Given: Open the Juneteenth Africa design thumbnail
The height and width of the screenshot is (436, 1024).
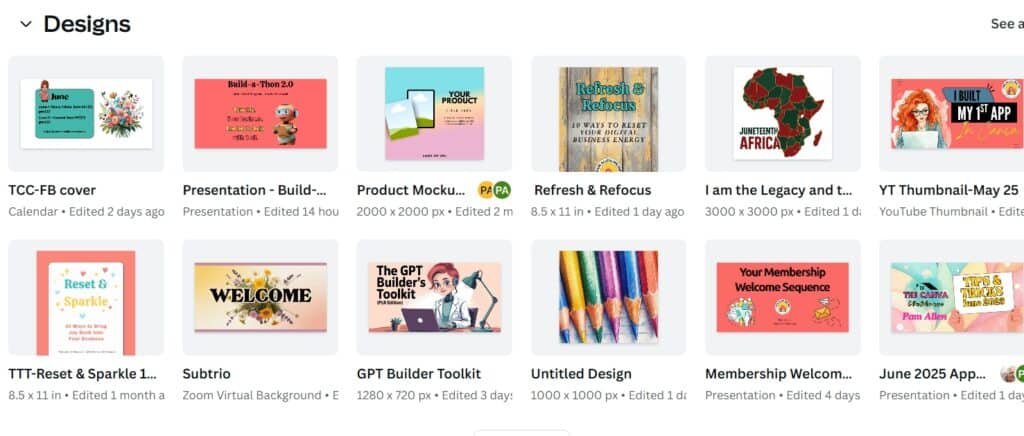Looking at the screenshot, I should [783, 114].
